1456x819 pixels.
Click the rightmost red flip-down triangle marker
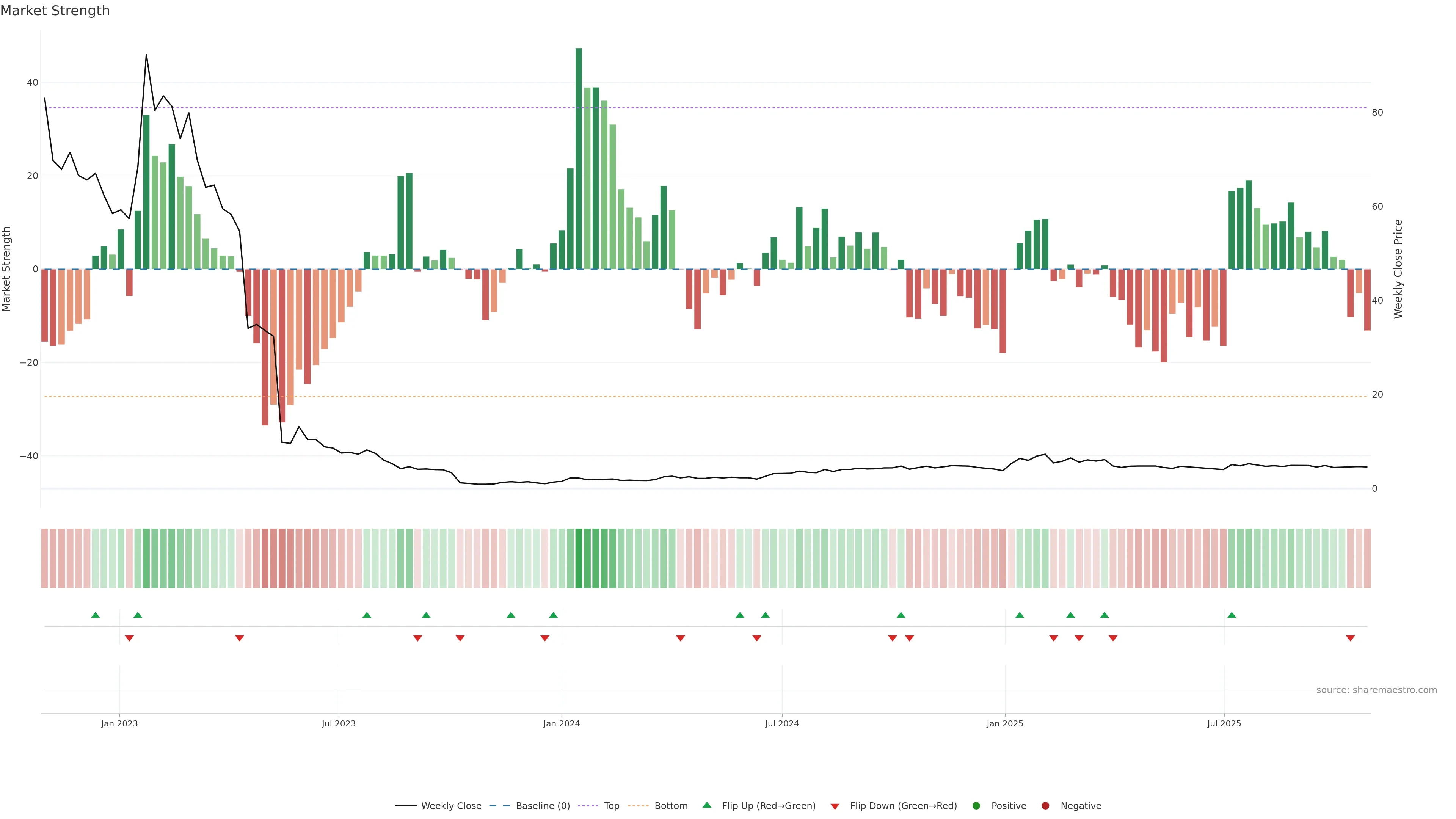pyautogui.click(x=1350, y=638)
